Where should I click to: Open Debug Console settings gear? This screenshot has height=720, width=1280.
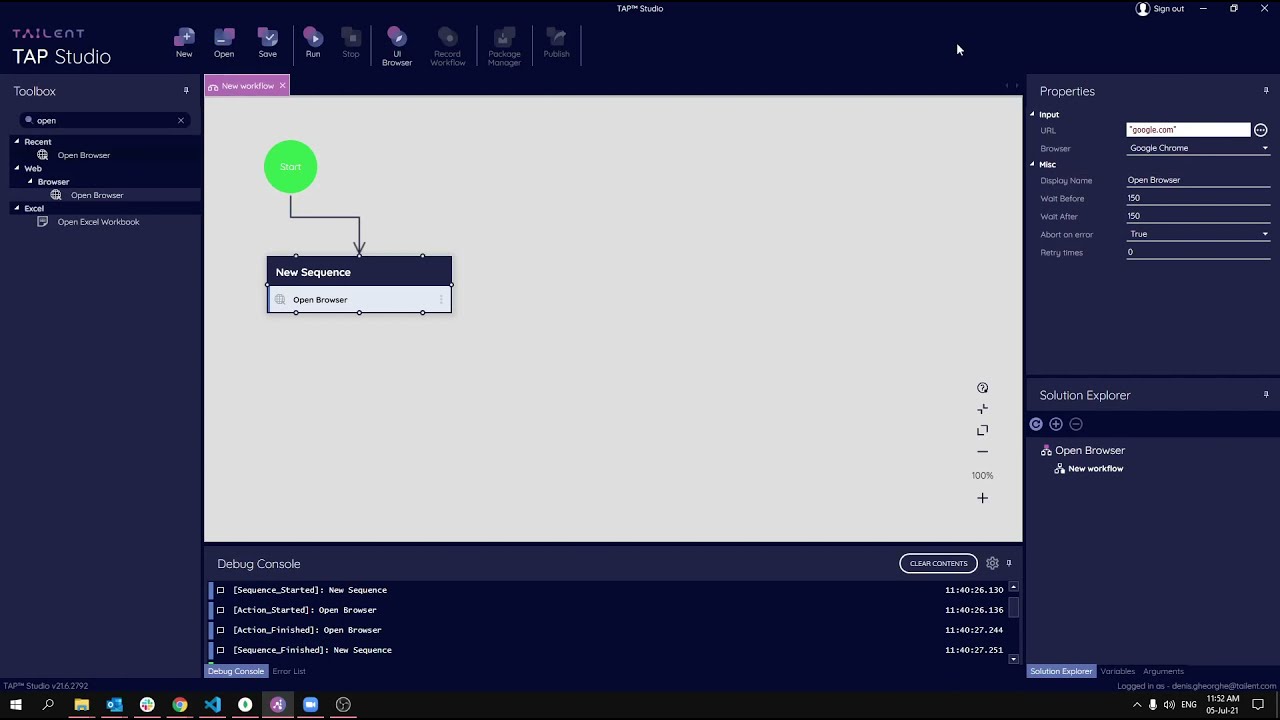click(x=992, y=563)
